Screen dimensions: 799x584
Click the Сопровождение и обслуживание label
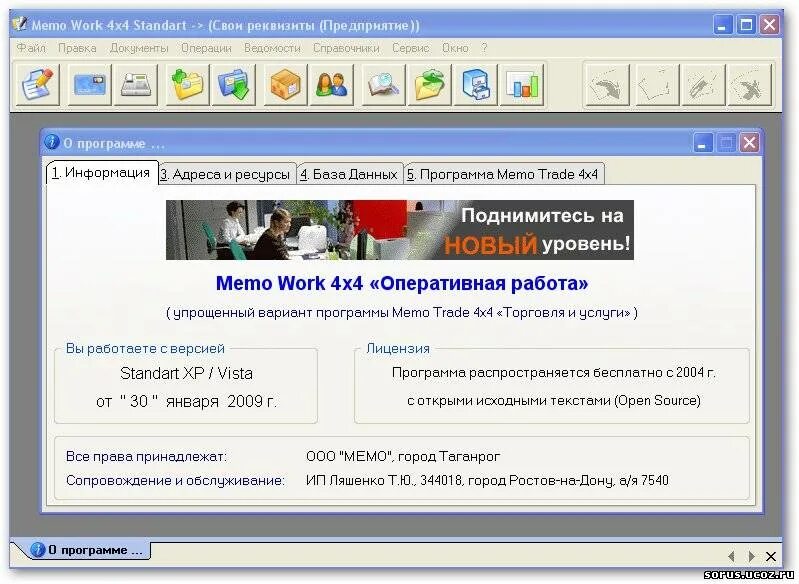[x=175, y=481]
